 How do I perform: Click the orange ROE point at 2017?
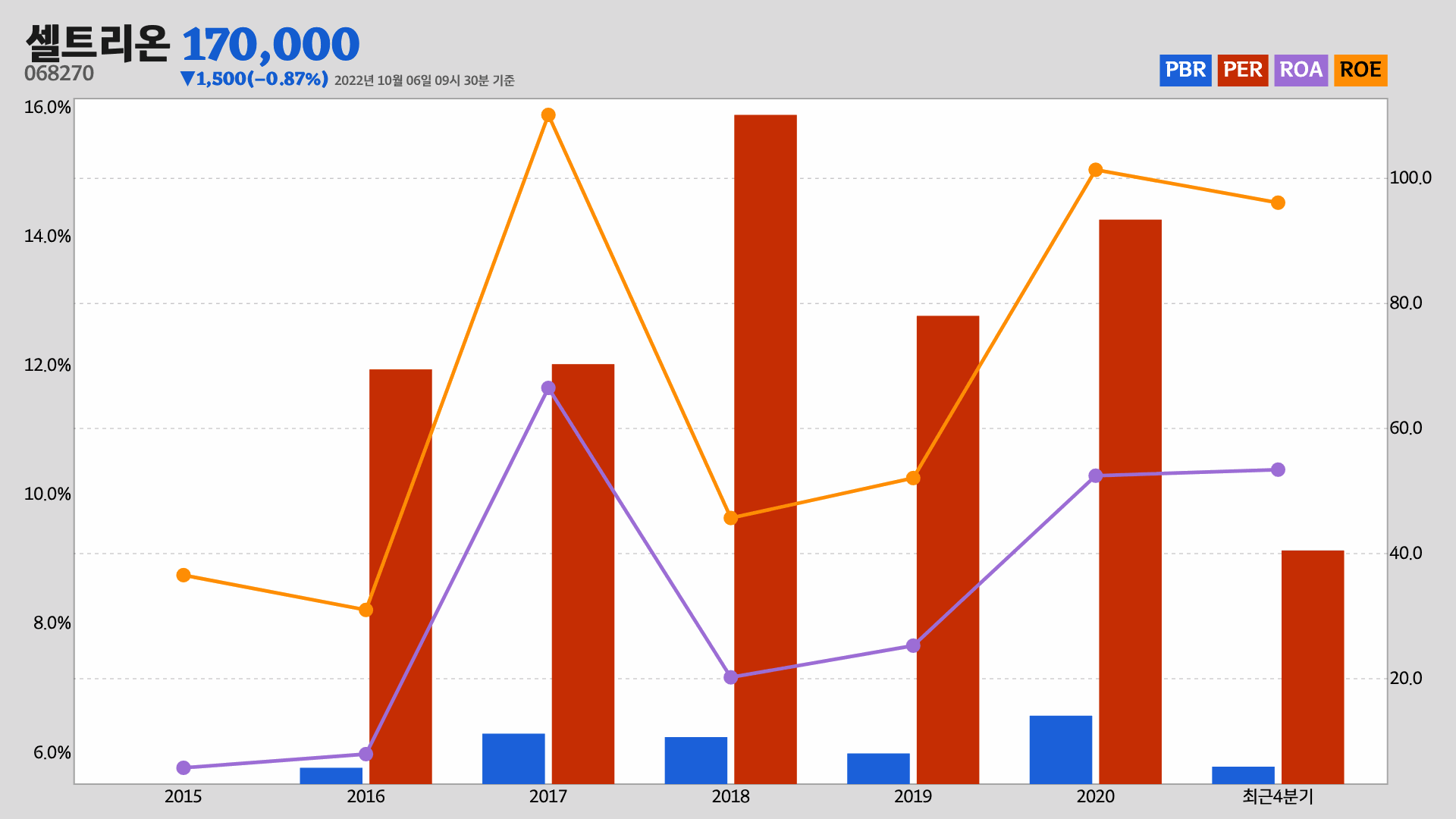548,115
